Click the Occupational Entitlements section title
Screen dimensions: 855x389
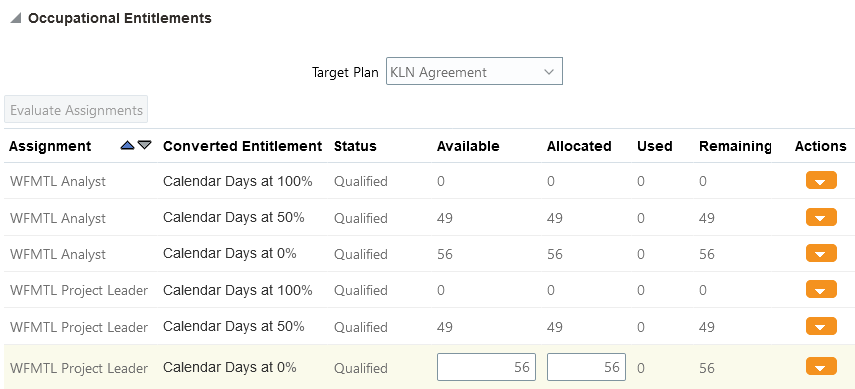click(119, 18)
